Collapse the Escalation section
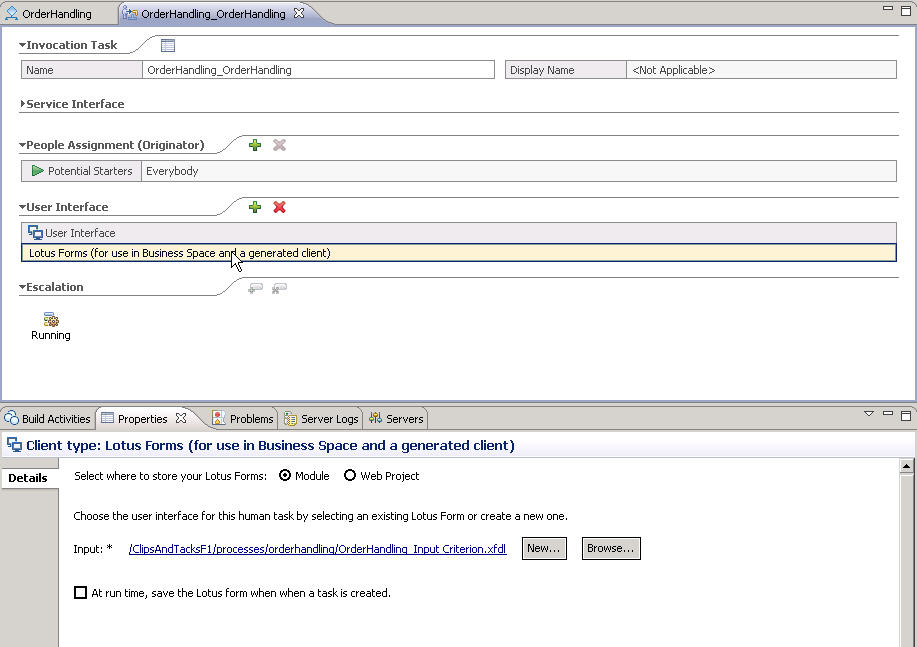The height and width of the screenshot is (647, 917). click(x=23, y=287)
